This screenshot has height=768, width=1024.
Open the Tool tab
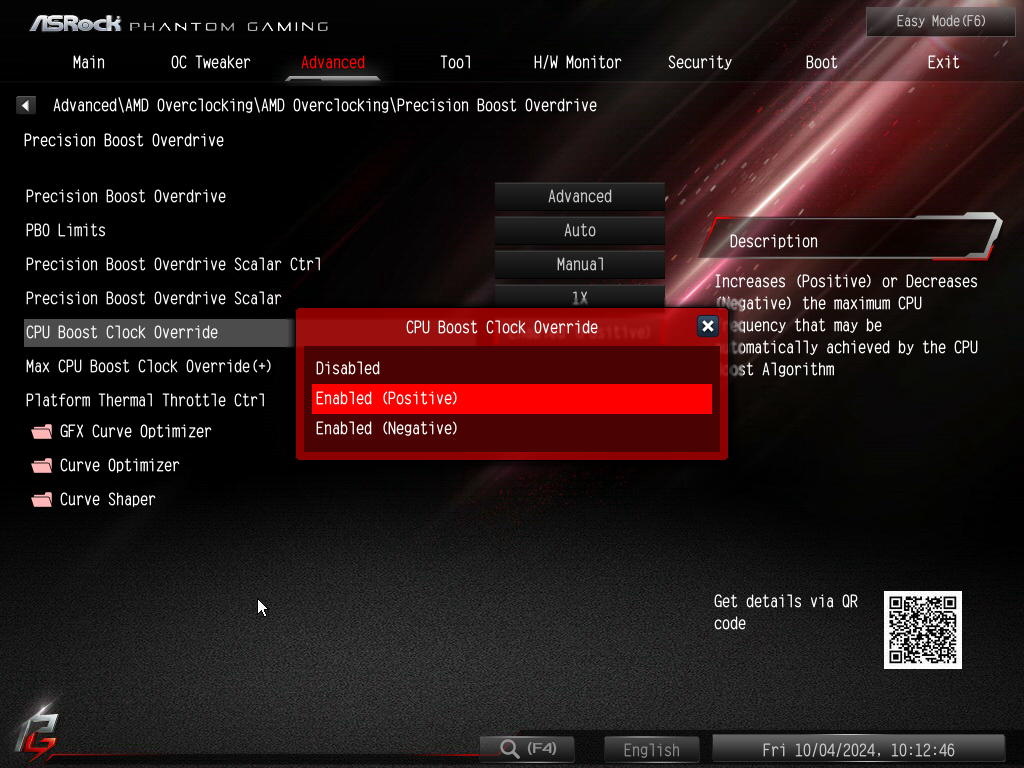click(x=455, y=63)
